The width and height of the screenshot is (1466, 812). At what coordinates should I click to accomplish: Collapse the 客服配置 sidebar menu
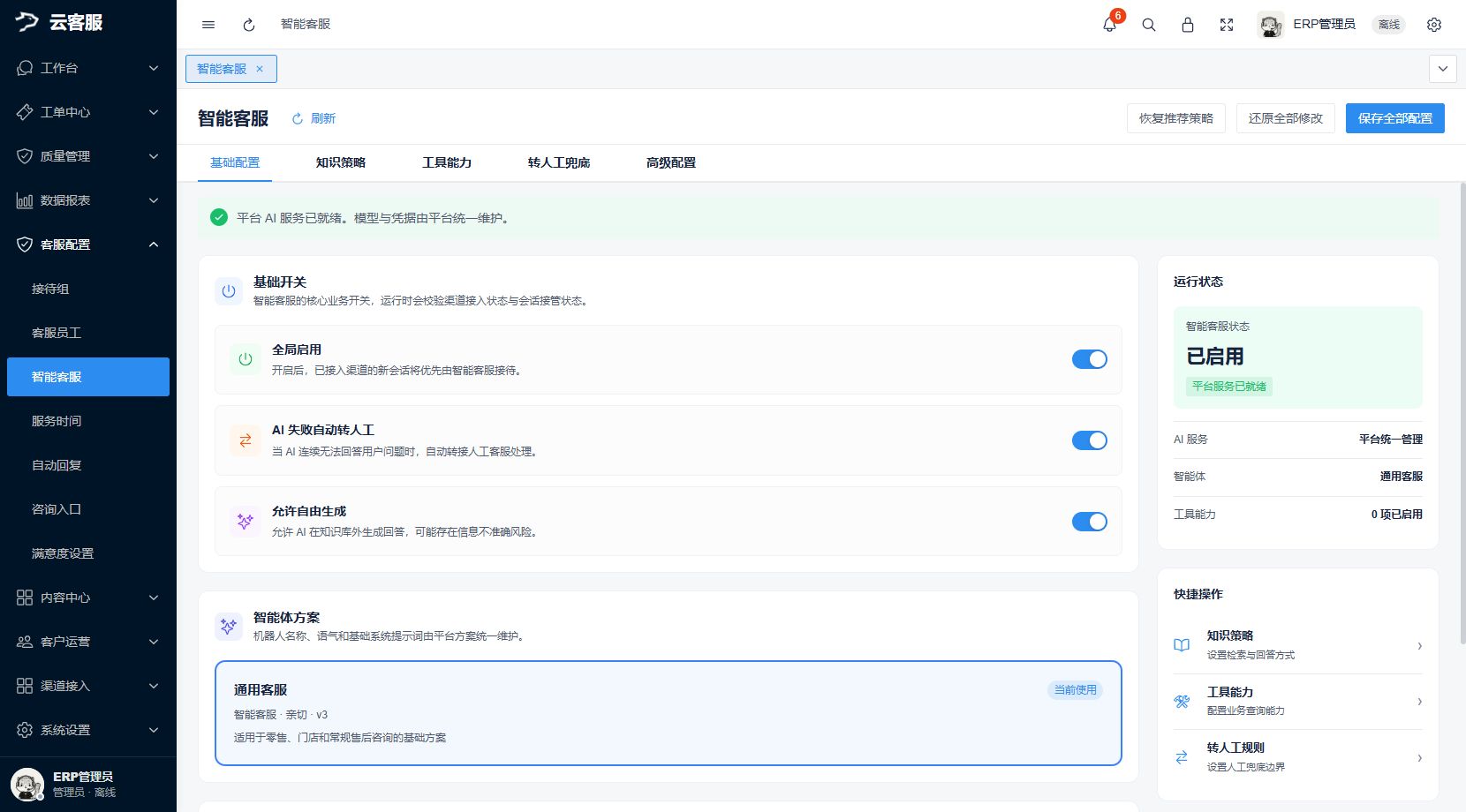point(88,244)
